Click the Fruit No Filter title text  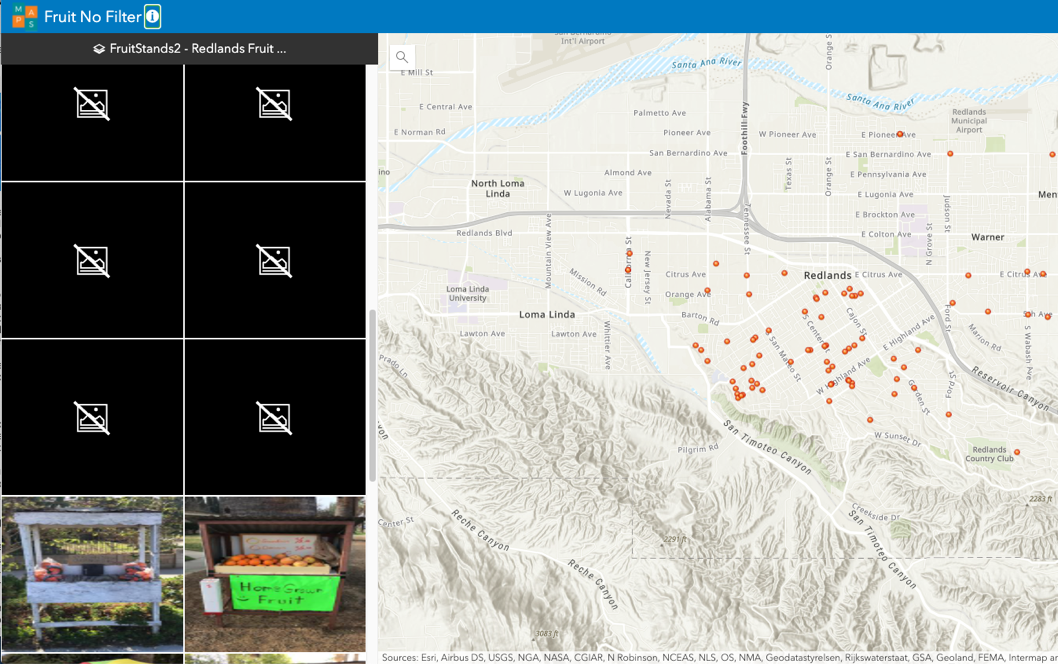coord(92,17)
